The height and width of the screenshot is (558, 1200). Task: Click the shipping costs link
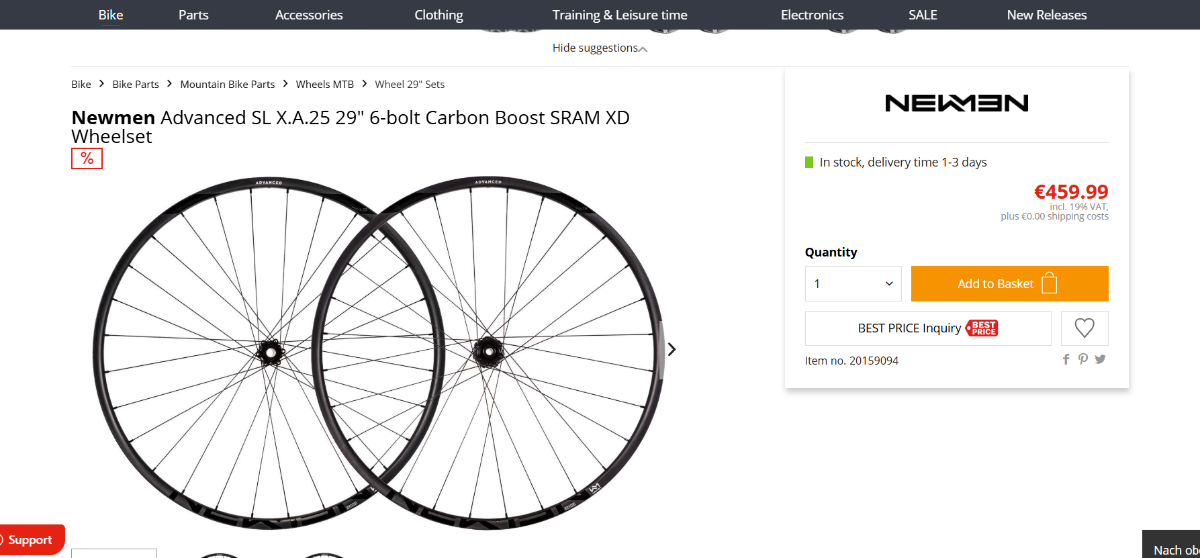[1078, 216]
